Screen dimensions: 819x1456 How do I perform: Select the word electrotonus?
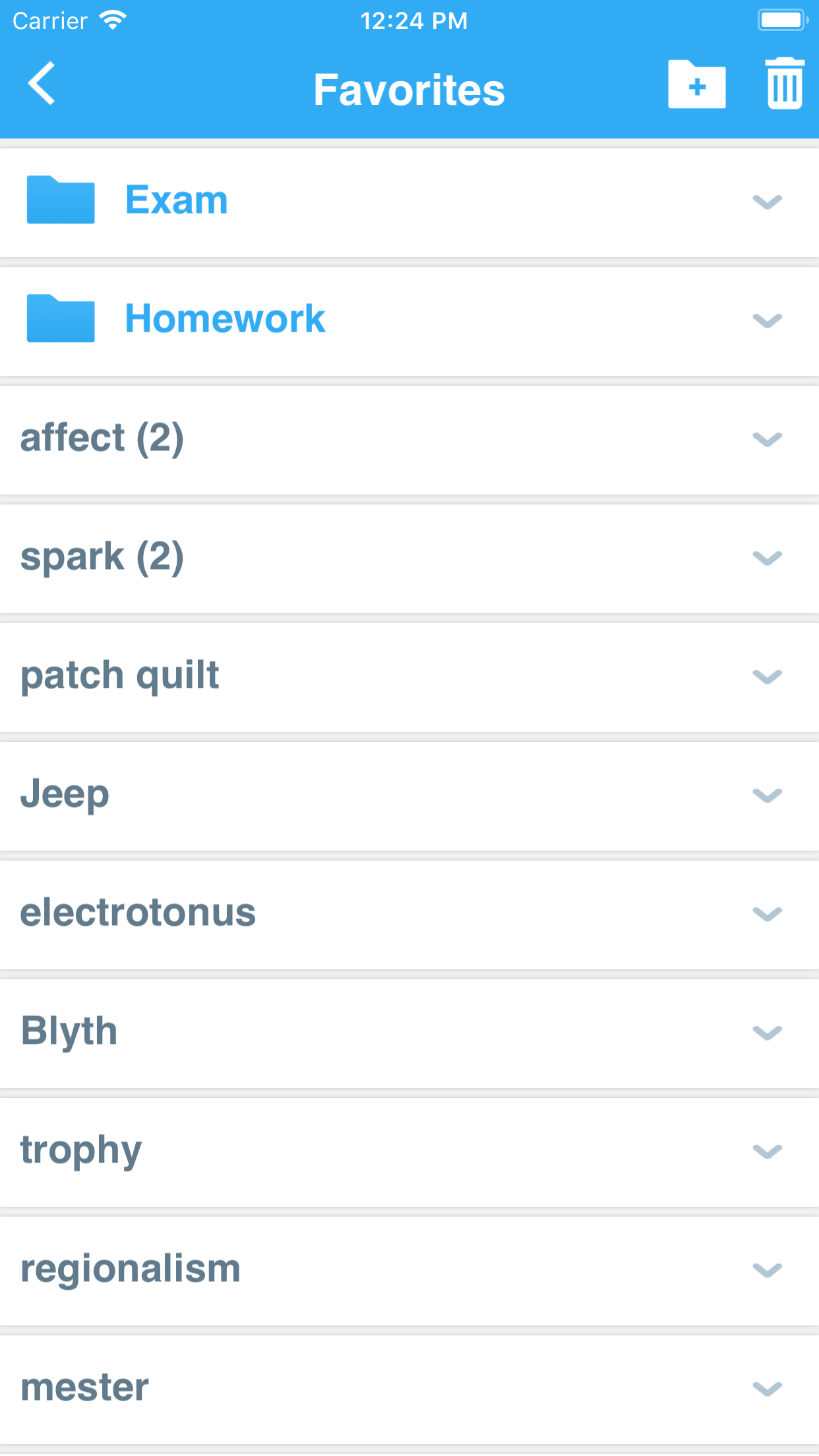[x=138, y=913]
